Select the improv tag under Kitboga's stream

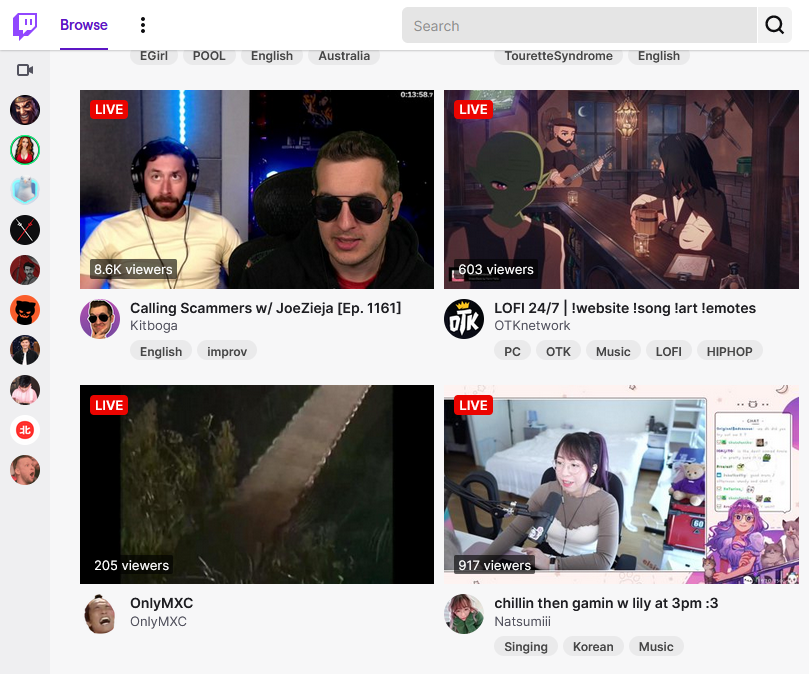point(225,351)
